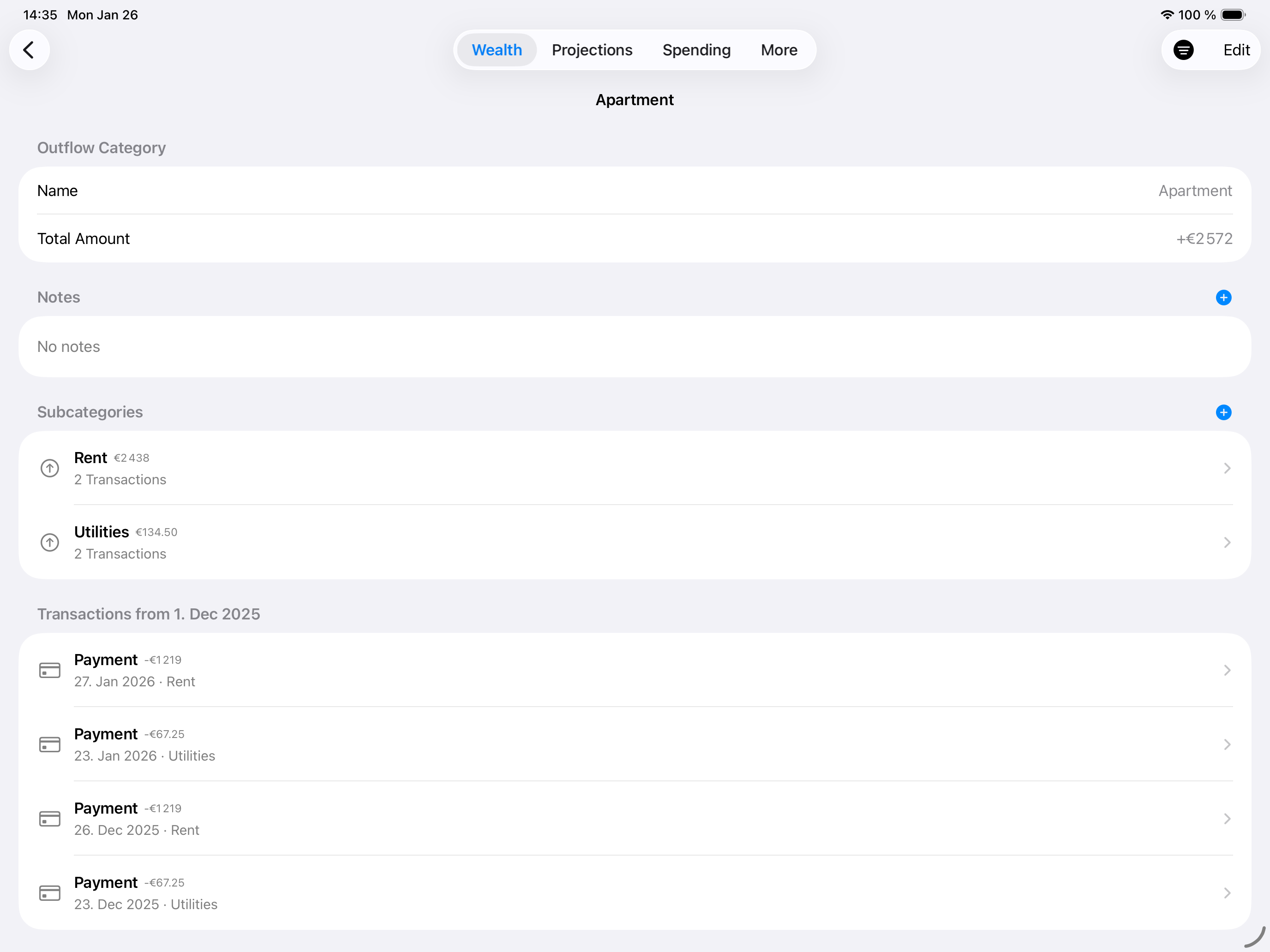This screenshot has height=952, width=1270.
Task: Select the Total Amount value +€2 572
Action: tap(1204, 239)
